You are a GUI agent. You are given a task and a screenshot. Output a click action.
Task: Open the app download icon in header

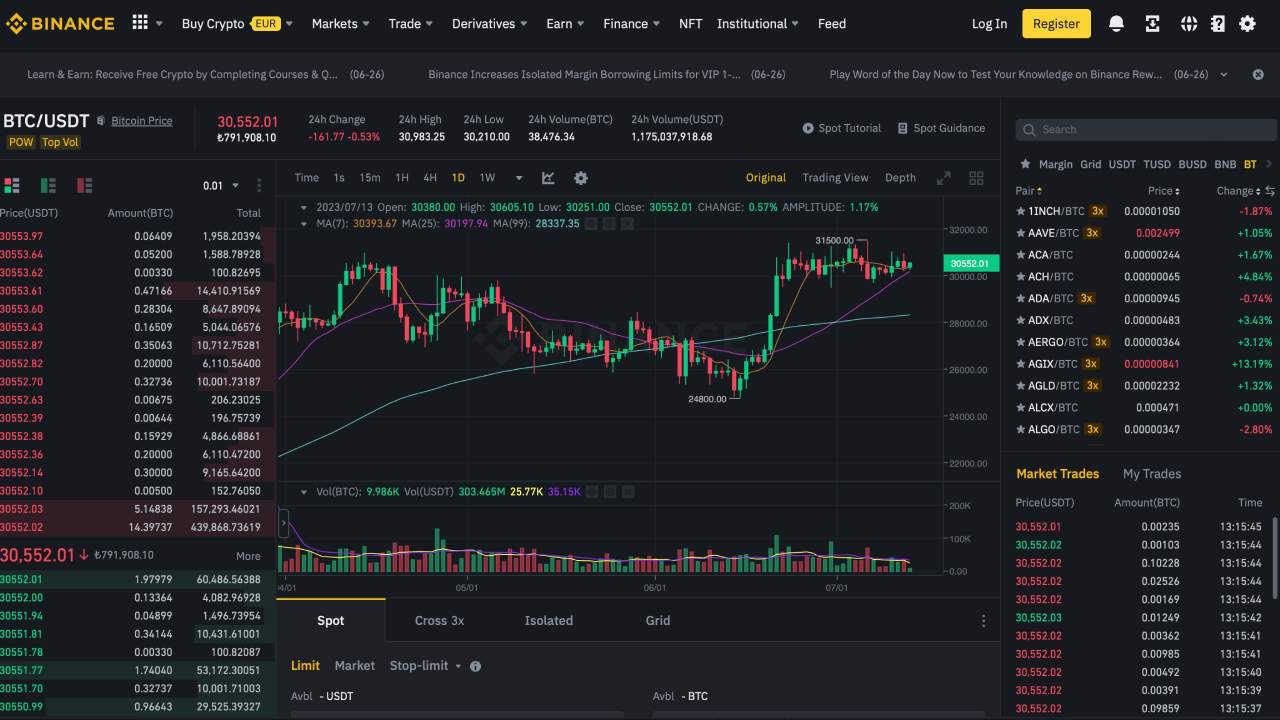[x=1153, y=24]
